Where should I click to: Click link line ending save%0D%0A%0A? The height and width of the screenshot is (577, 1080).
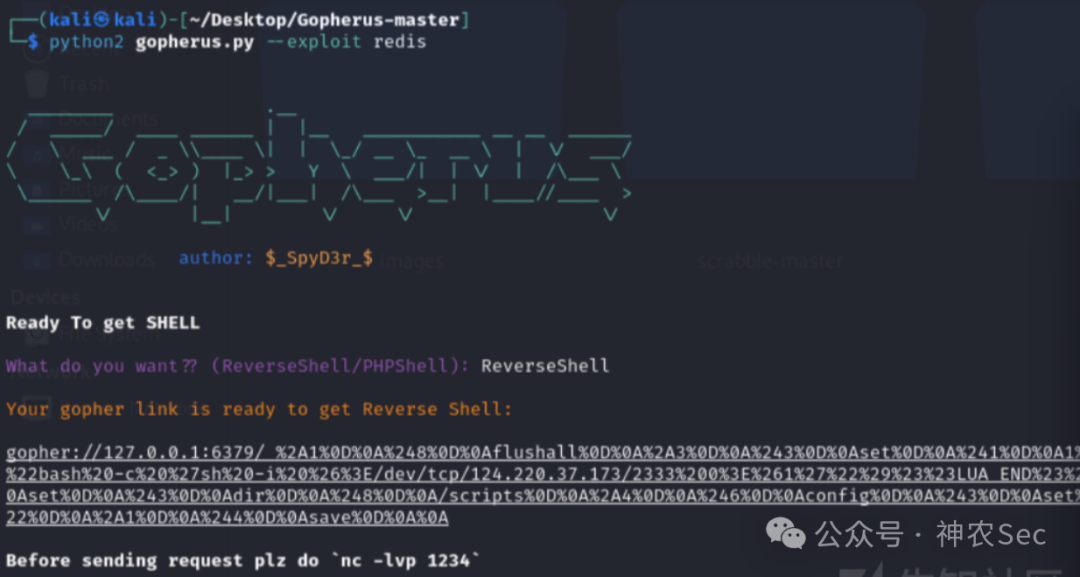227,517
